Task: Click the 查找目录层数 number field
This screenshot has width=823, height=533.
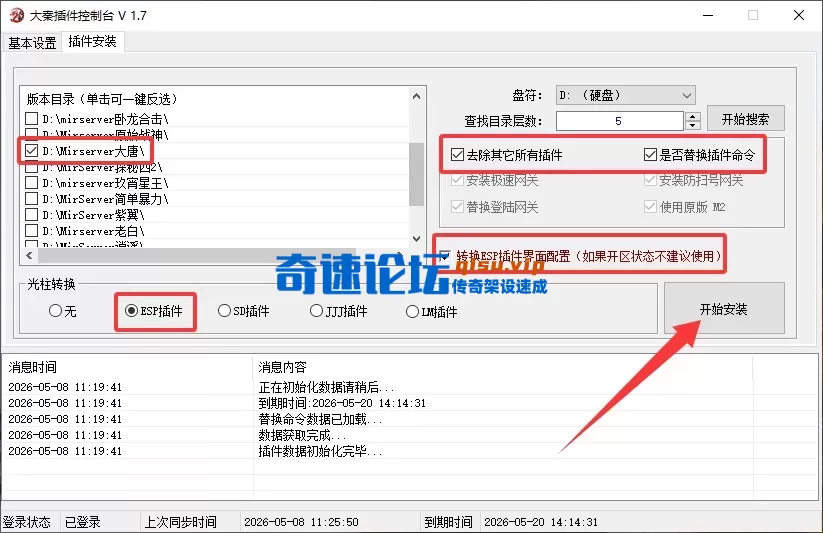Action: tap(619, 121)
